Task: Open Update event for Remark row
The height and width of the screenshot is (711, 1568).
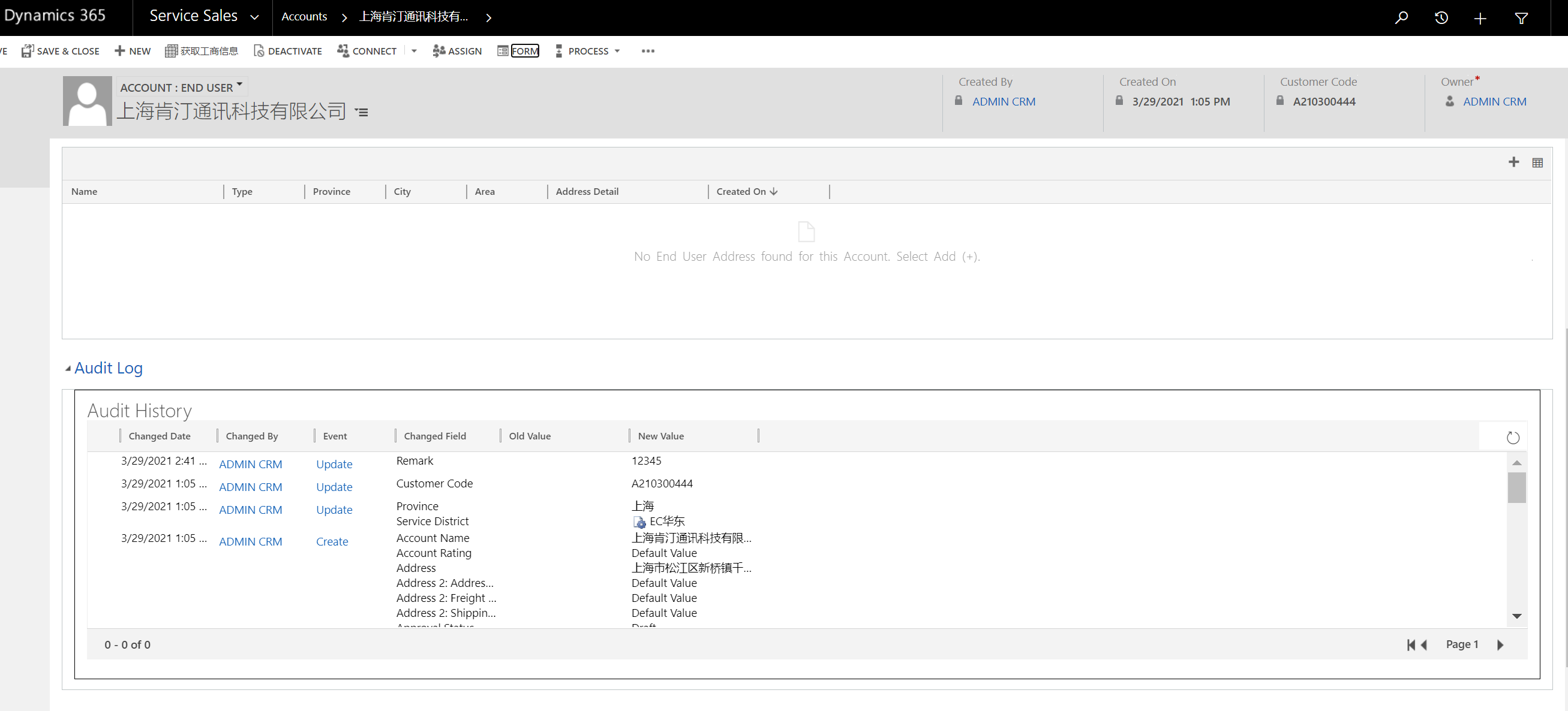Action: coord(334,464)
